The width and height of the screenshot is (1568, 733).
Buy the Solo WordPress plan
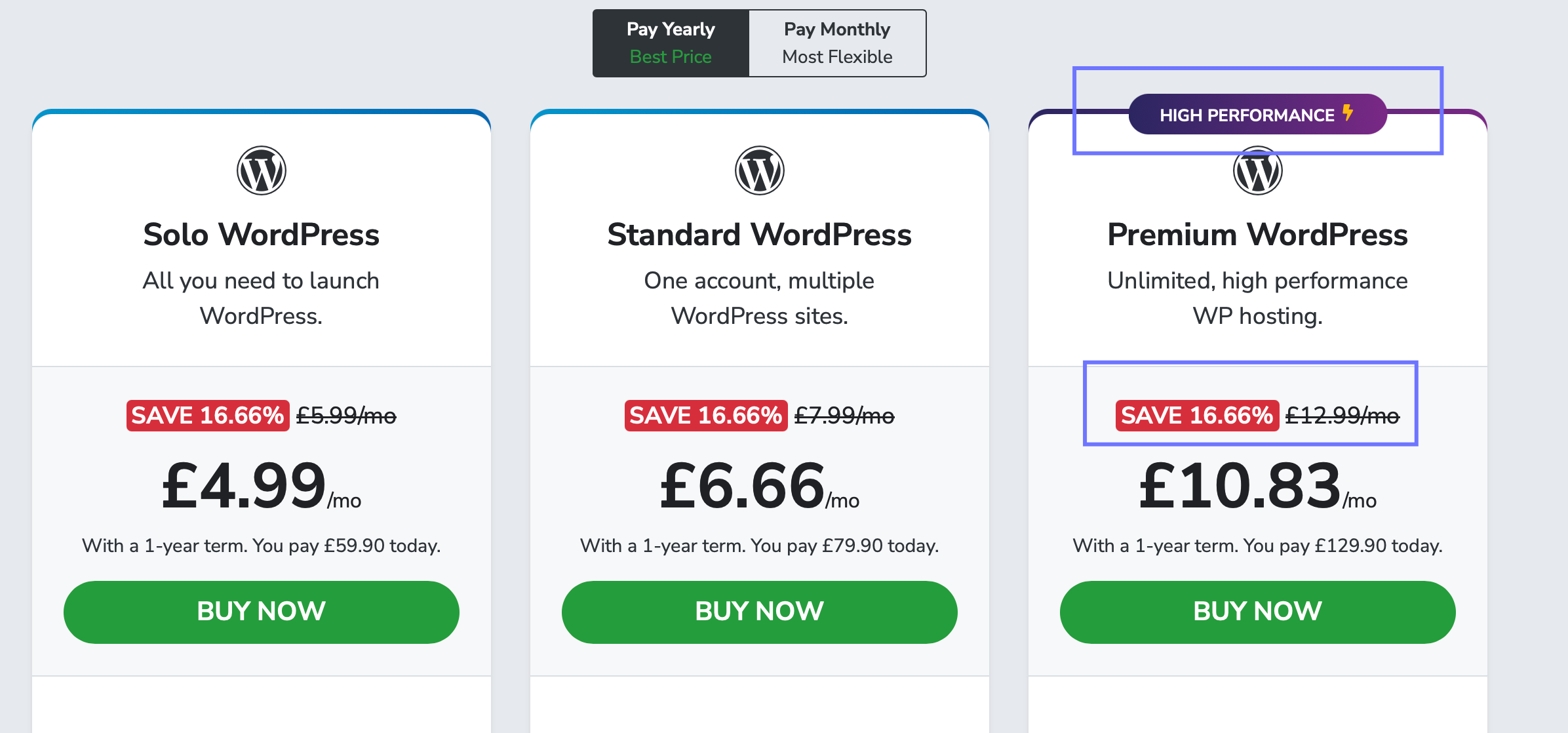pos(262,612)
